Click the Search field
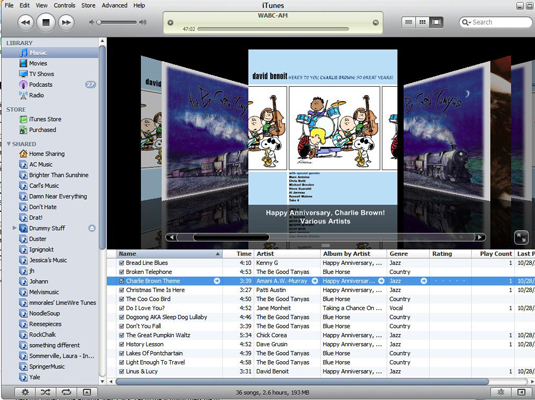 tap(495, 23)
